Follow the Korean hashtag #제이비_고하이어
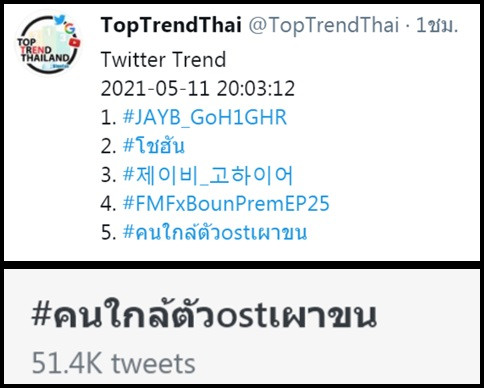Viewport: 484px width, 388px height. pyautogui.click(x=208, y=175)
